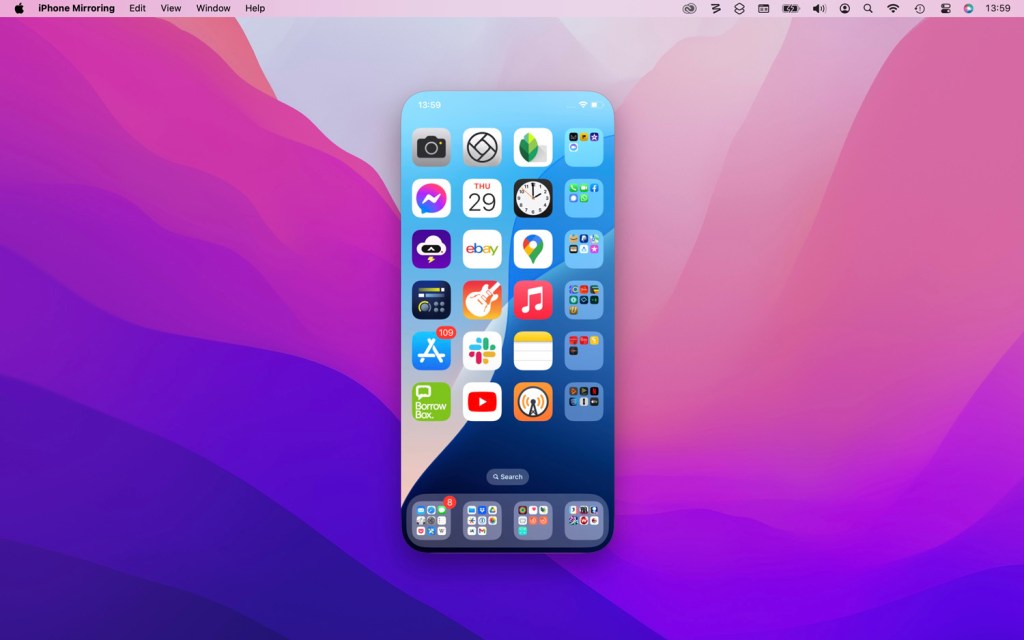Open the Calendar app showing THU 29

click(x=482, y=198)
